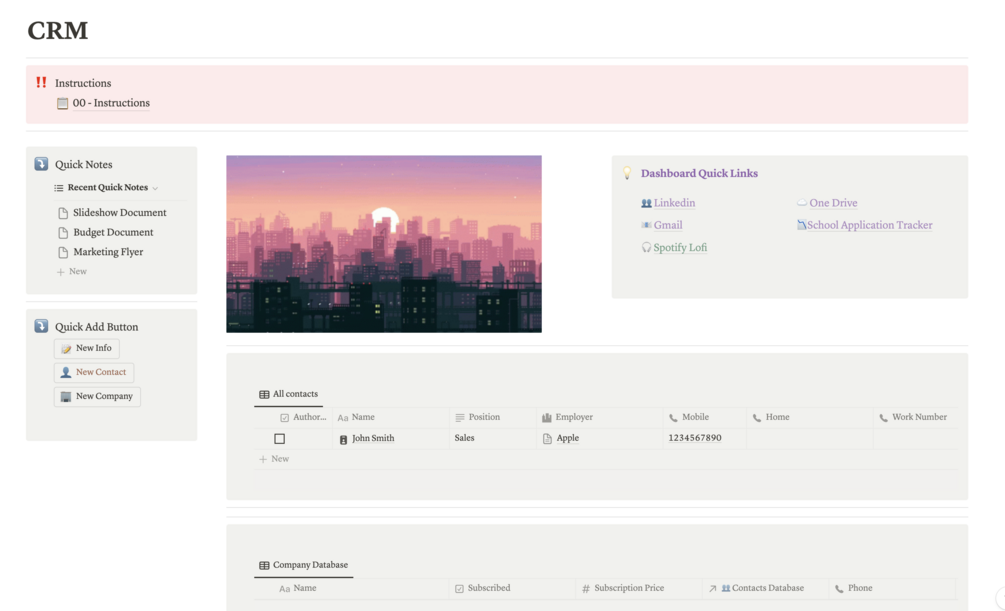Click the Work Number column header
The height and width of the screenshot is (611, 1005).
913,417
